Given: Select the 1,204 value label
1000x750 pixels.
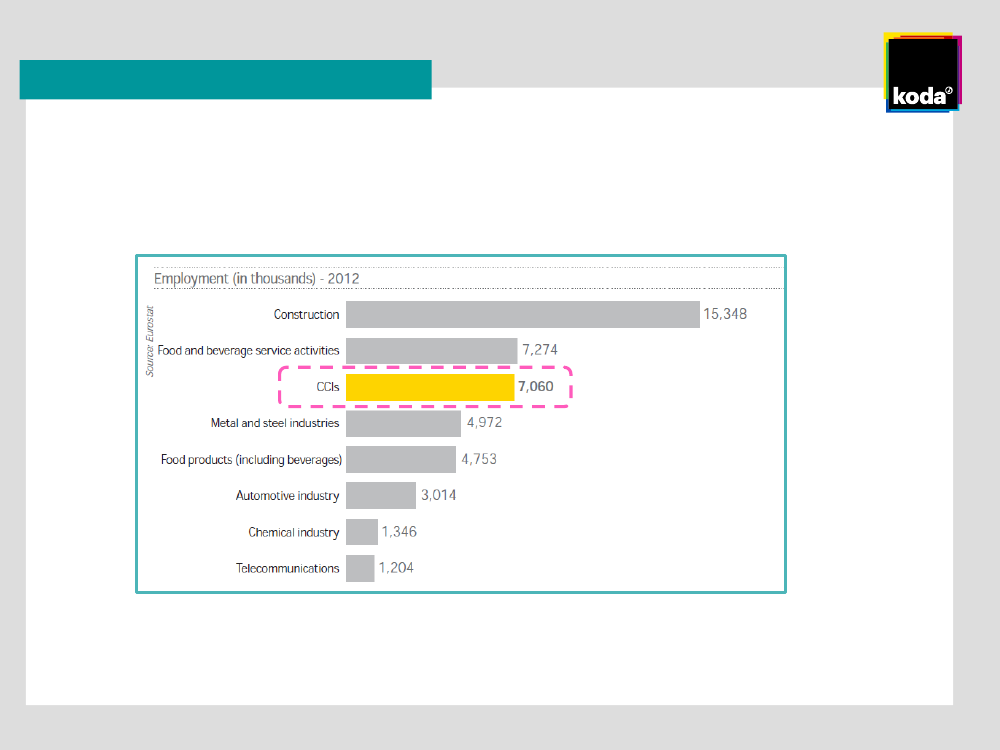Looking at the screenshot, I should click(396, 568).
